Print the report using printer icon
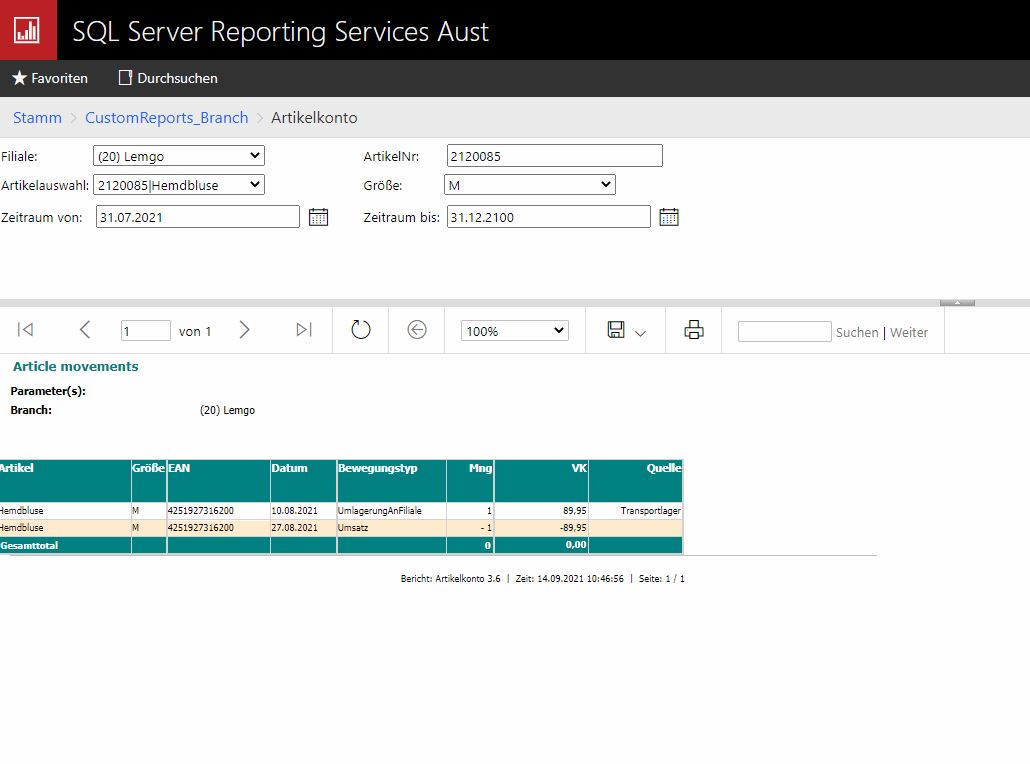The image size is (1030, 764). tap(694, 330)
